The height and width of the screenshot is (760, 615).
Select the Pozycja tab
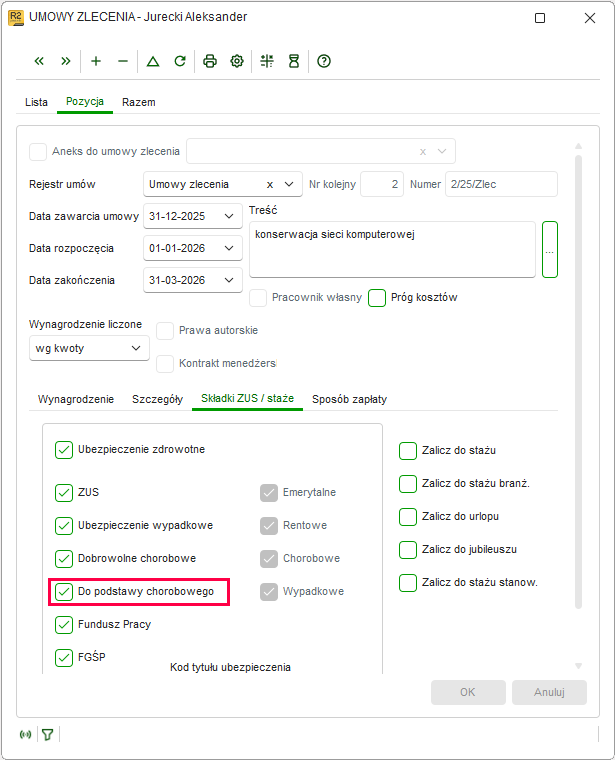[85, 102]
